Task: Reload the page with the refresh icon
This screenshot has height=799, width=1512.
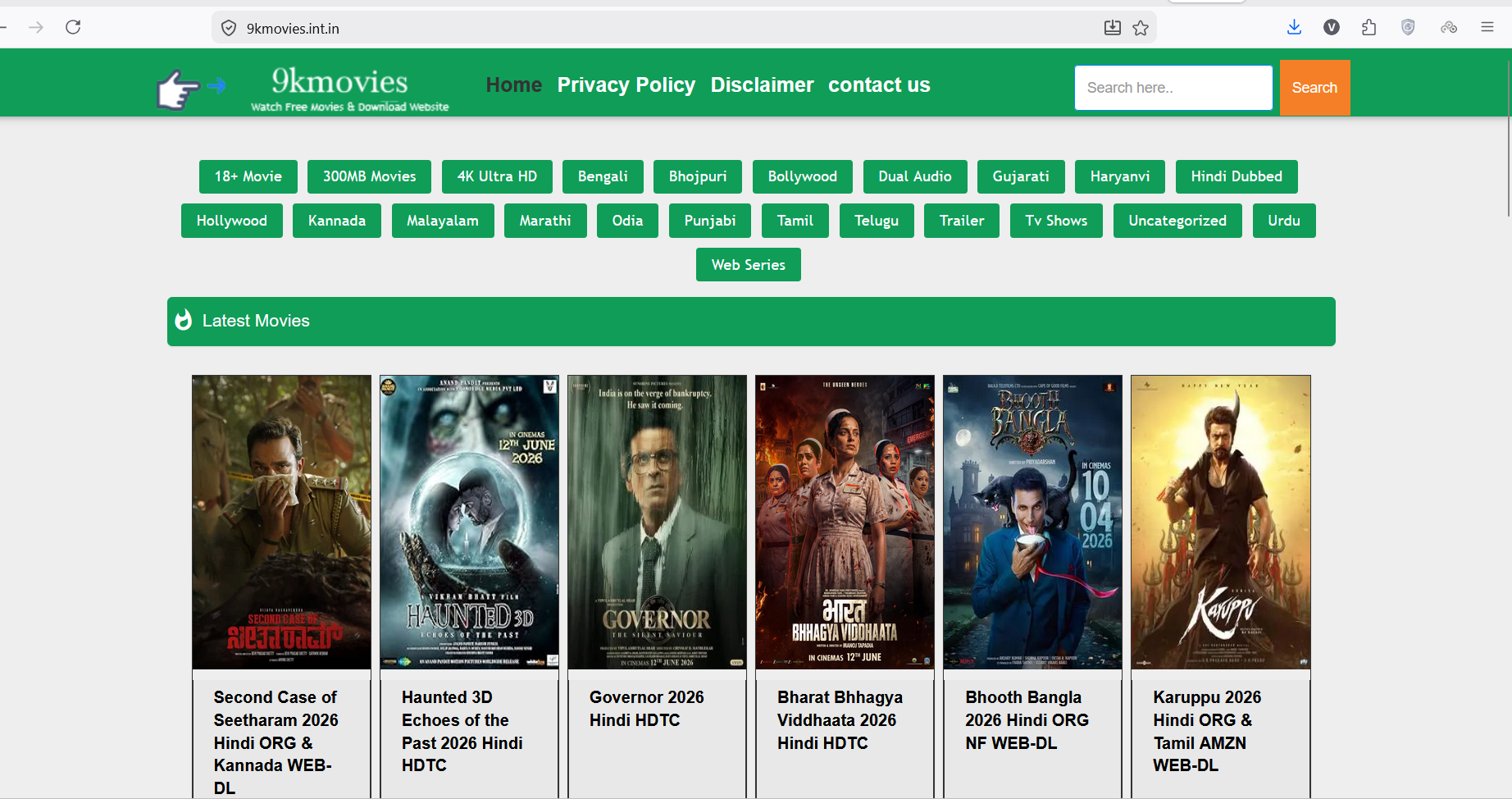Action: [73, 27]
